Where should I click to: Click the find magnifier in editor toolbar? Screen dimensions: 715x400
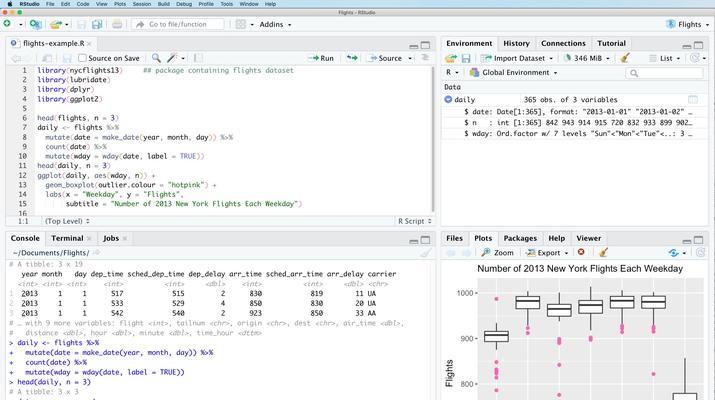coord(156,58)
